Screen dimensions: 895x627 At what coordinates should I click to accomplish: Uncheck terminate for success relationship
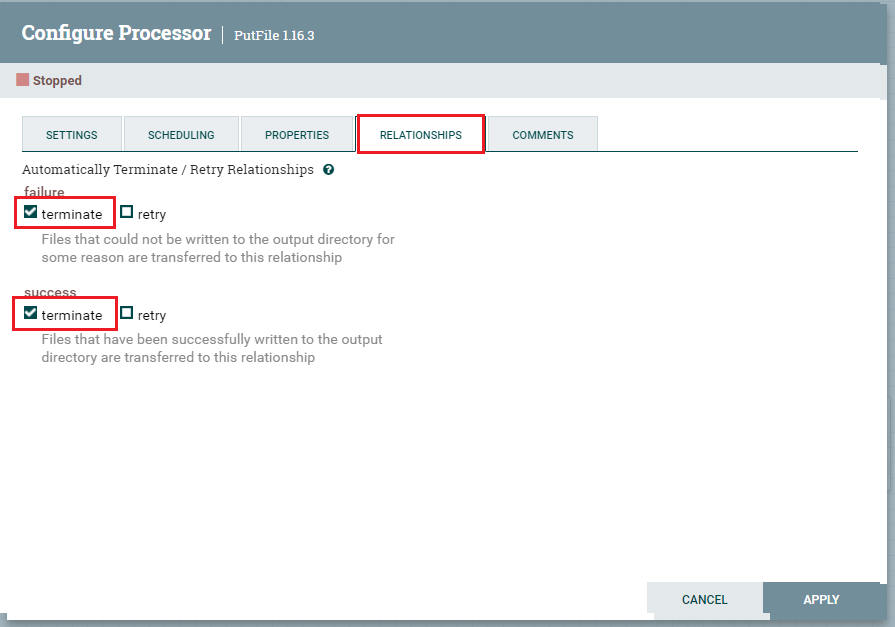coord(30,313)
